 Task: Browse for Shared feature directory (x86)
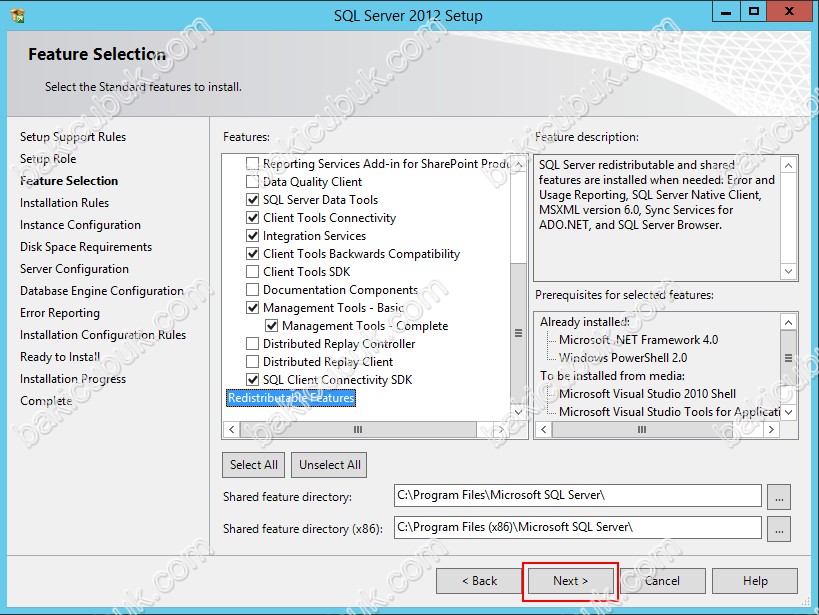coord(779,529)
